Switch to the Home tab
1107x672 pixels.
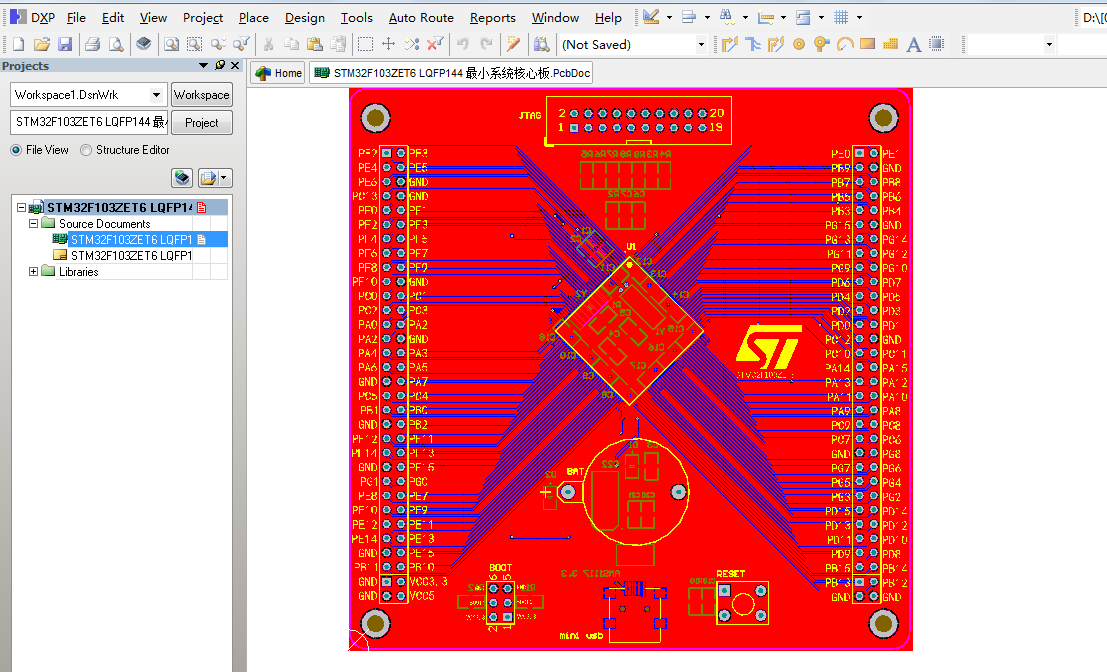pos(278,73)
